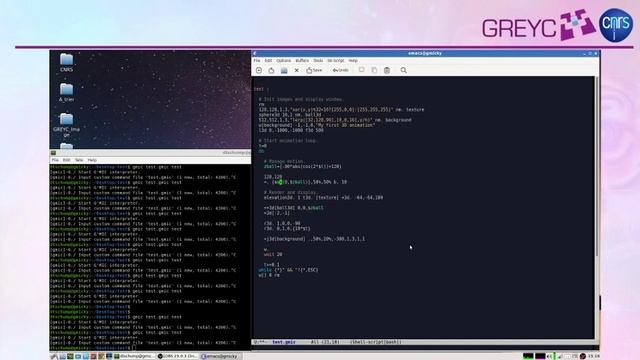Viewport: 640px width, 360px height.
Task: Open the Edit menu in the terminal window
Action: [x=67, y=160]
